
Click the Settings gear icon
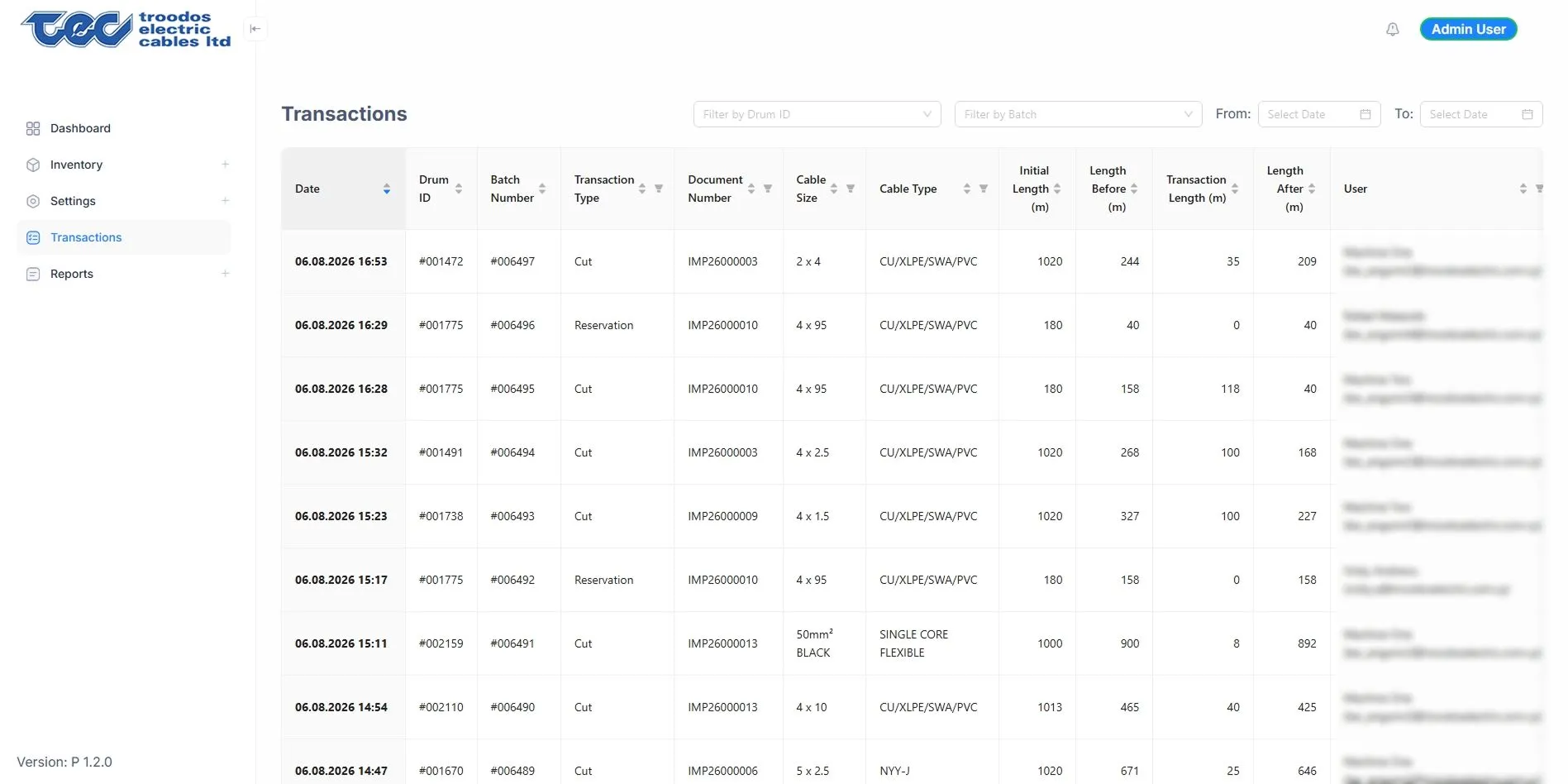click(33, 201)
